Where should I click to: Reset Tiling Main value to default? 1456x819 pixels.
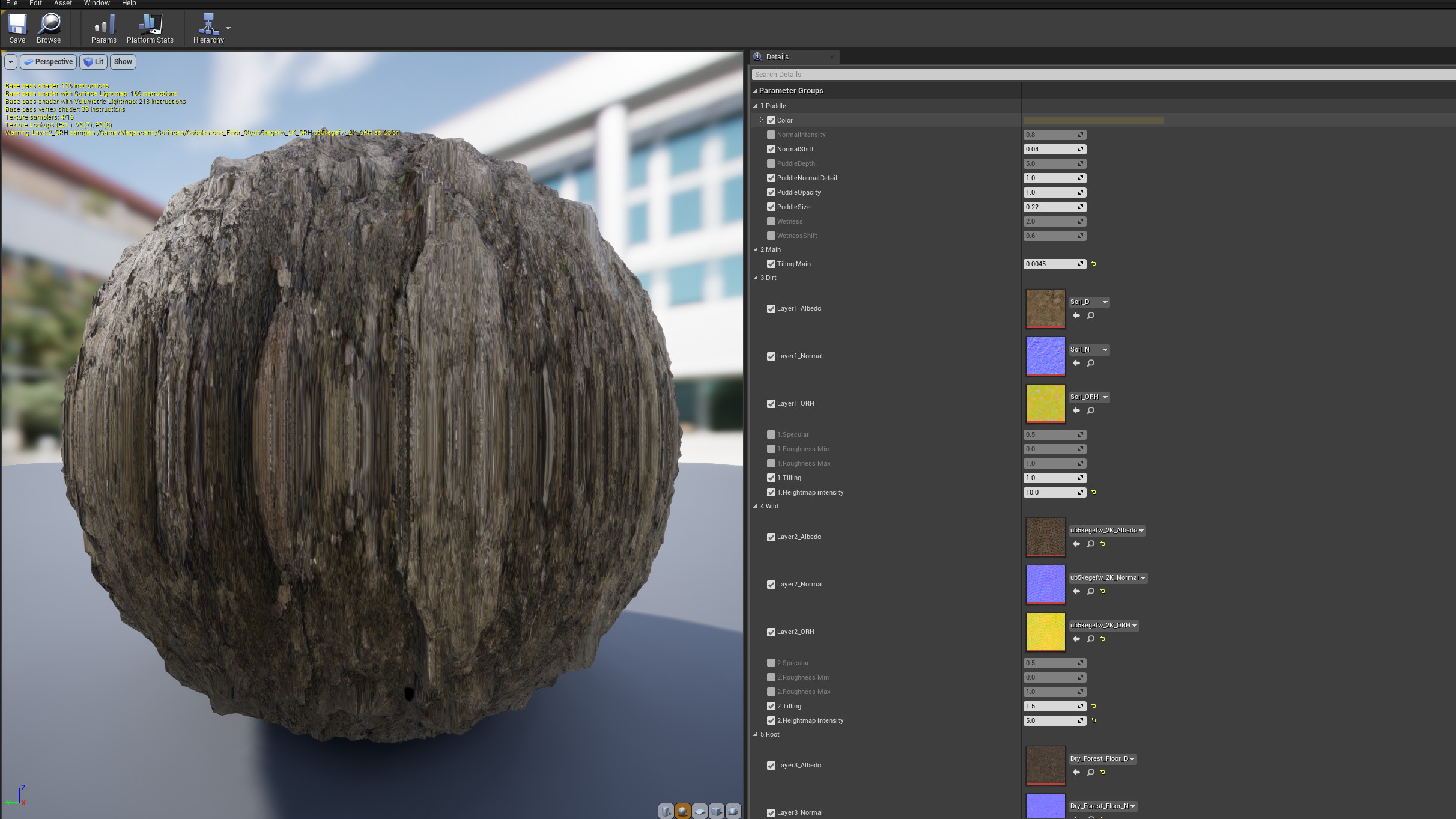(1094, 264)
